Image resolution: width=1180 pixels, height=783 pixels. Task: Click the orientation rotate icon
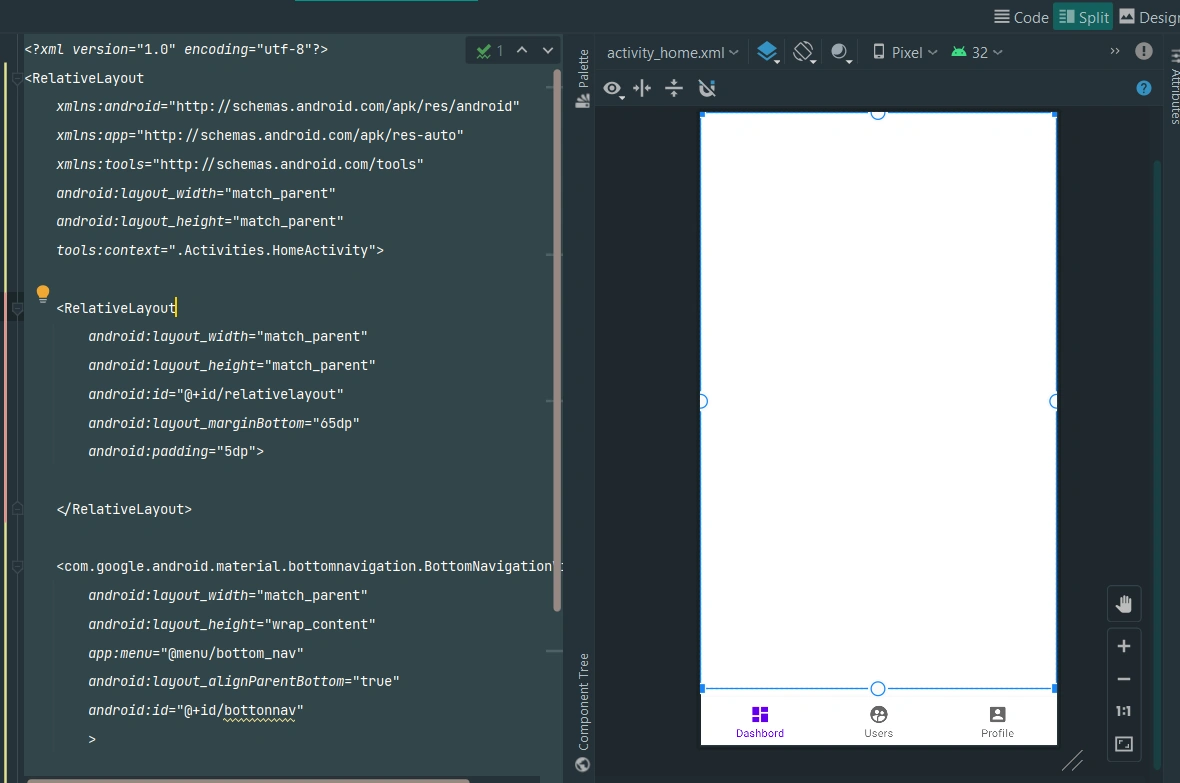(804, 52)
